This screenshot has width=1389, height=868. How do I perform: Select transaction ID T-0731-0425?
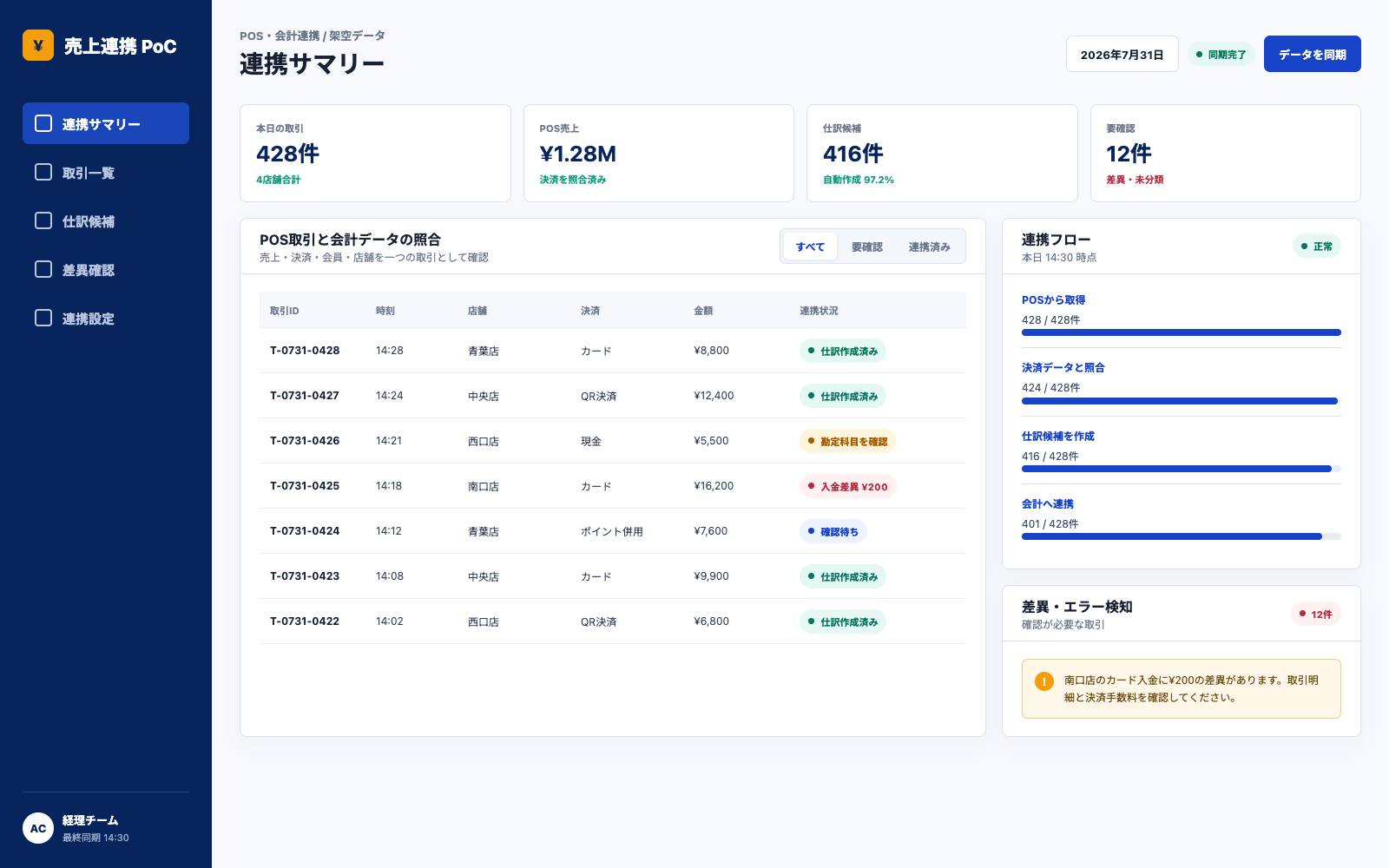(x=305, y=486)
